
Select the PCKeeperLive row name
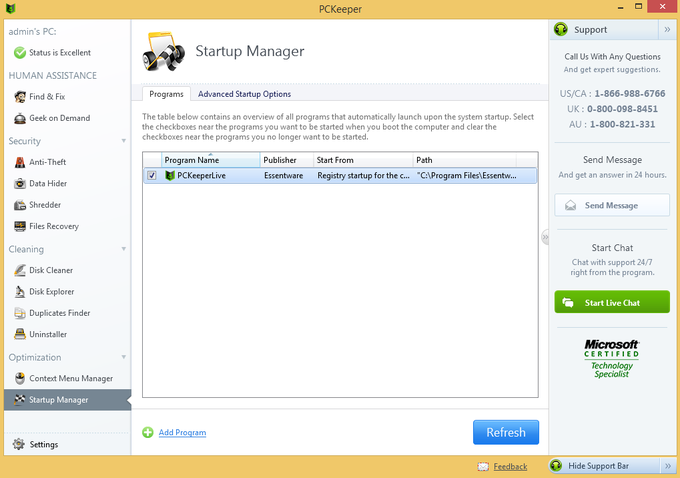click(x=201, y=176)
